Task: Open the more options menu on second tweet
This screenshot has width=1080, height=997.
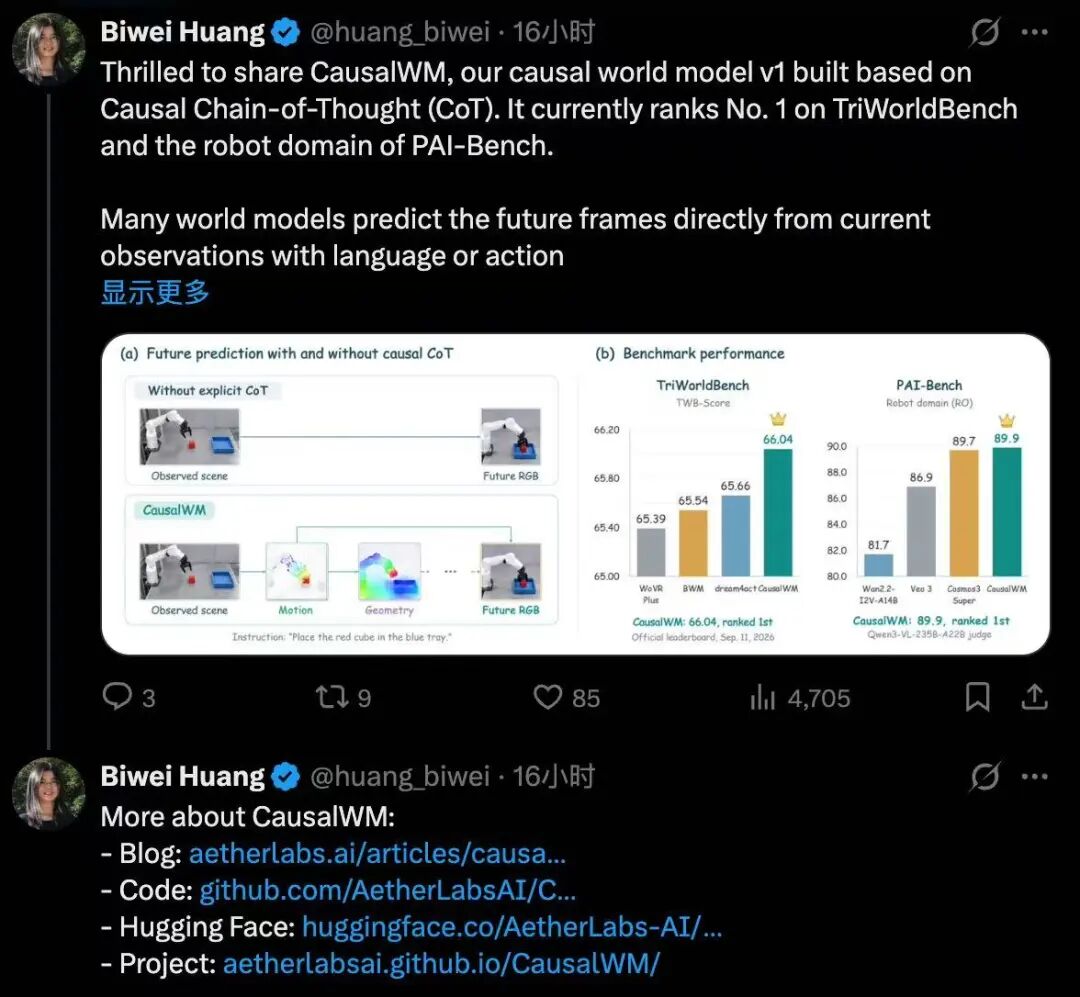Action: 1035,777
